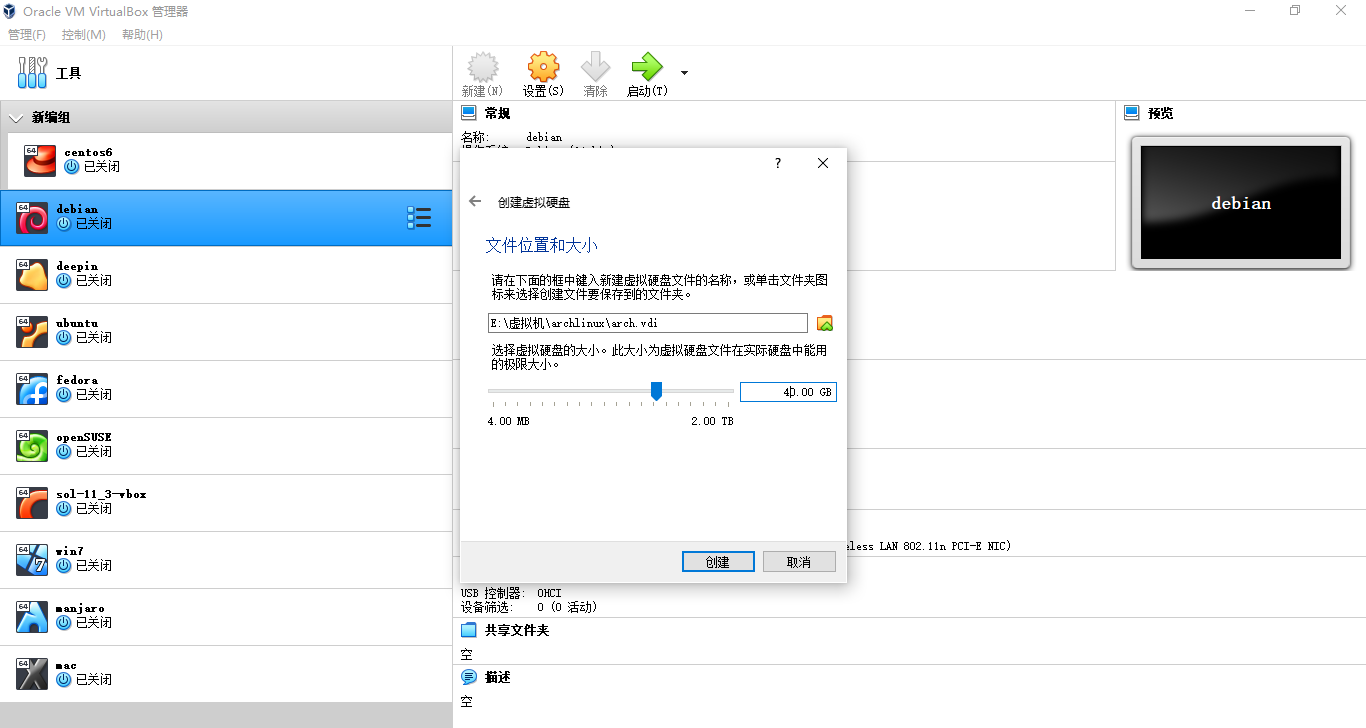Open the 帮助(H) menu
This screenshot has height=728, width=1366.
tap(142, 34)
